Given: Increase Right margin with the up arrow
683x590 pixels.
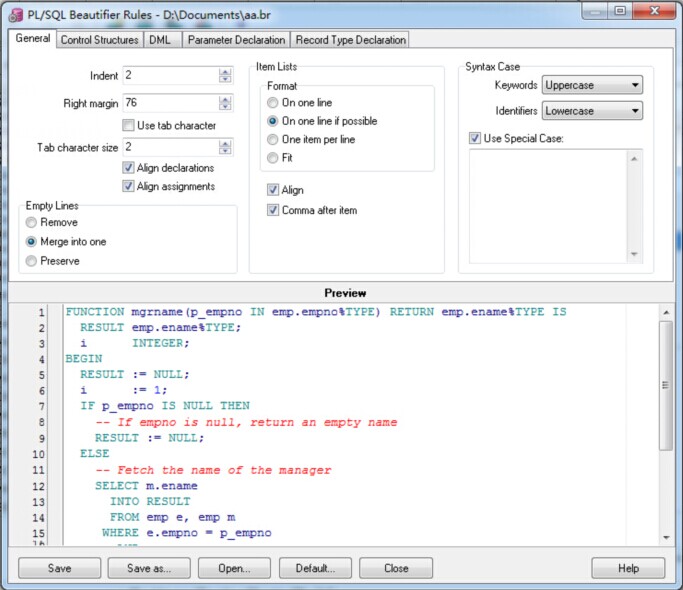Looking at the screenshot, I should [225, 100].
